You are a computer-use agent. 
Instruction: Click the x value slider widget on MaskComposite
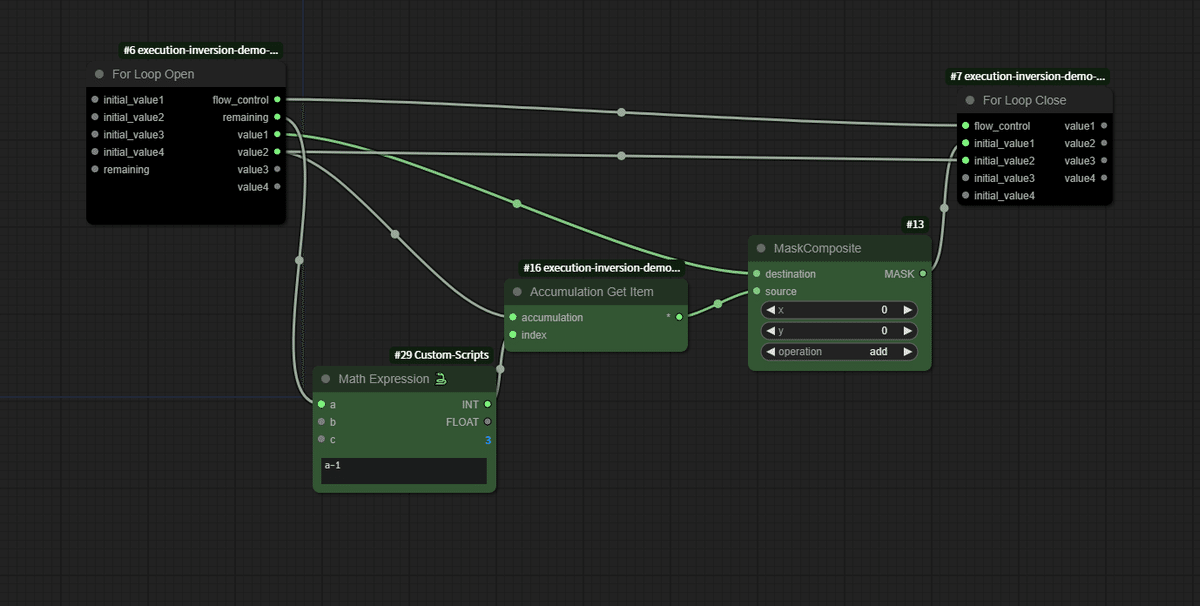coord(838,309)
